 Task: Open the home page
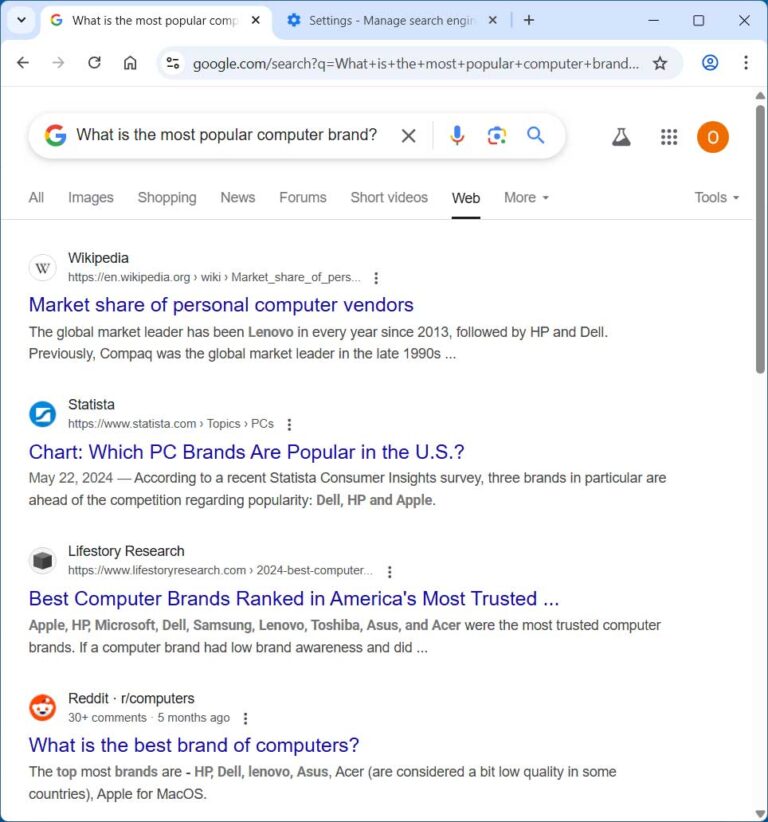[130, 63]
